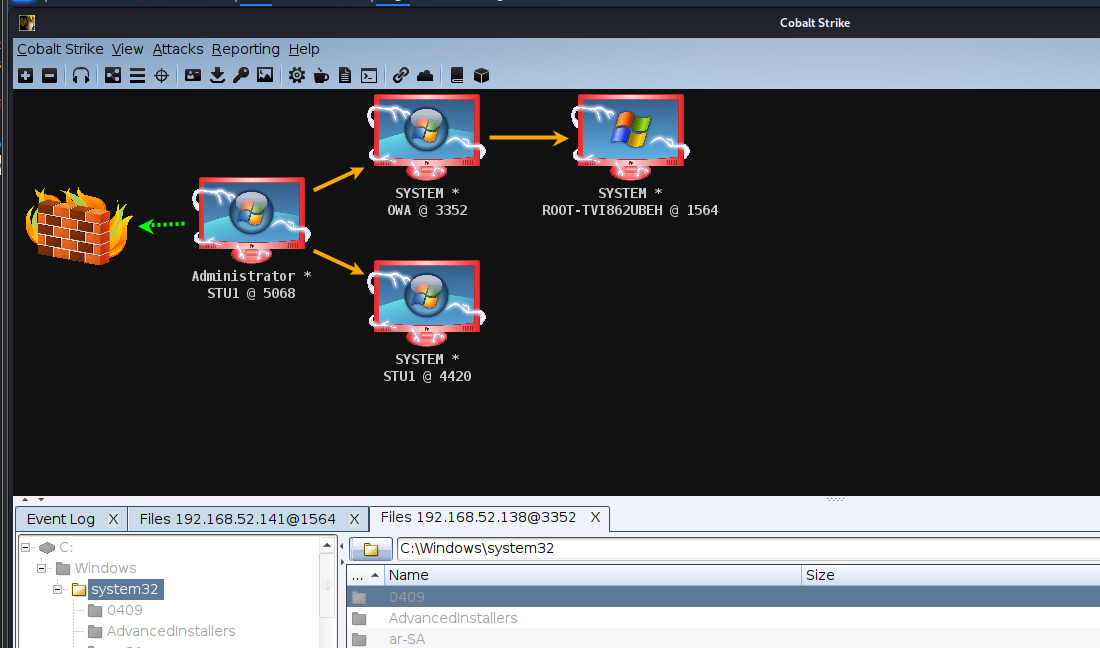Click the document Office macro icon
1100x648 pixels.
pos(344,76)
